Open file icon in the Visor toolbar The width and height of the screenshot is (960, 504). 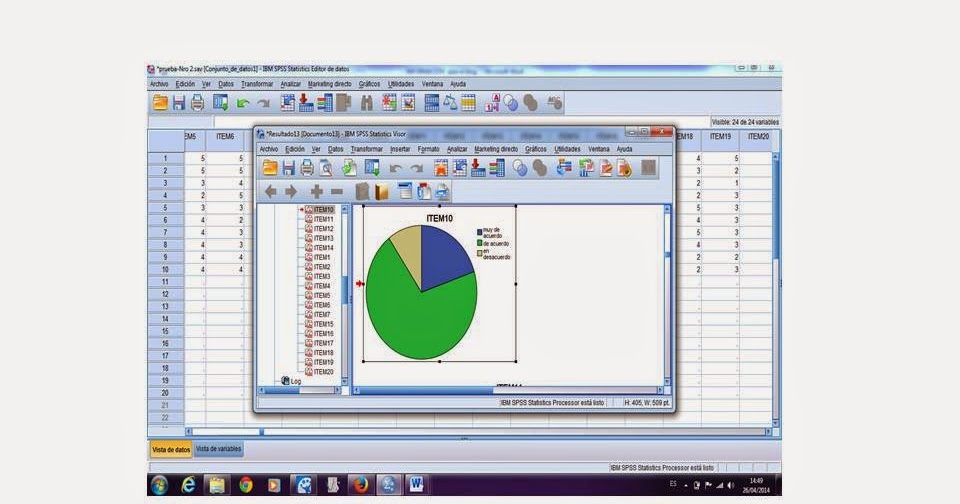(270, 168)
